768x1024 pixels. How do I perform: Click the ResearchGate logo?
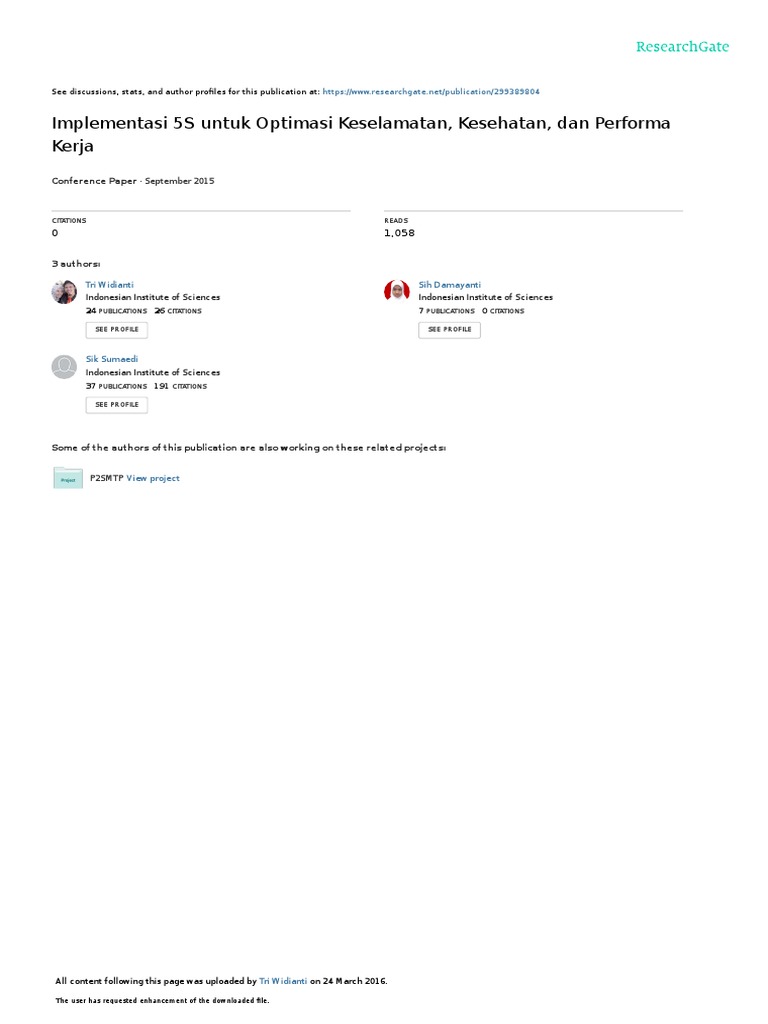tap(682, 47)
